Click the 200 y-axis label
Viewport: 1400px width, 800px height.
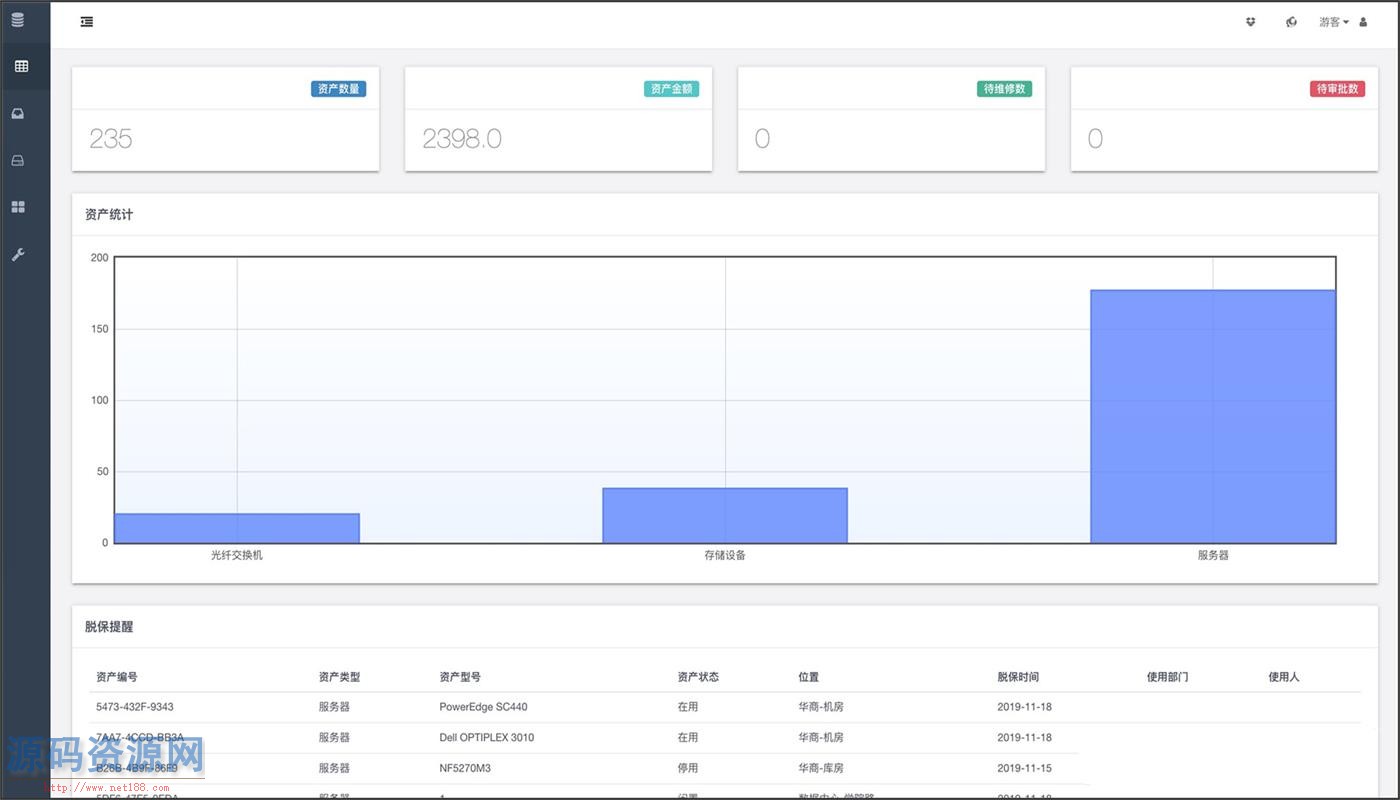(99, 258)
